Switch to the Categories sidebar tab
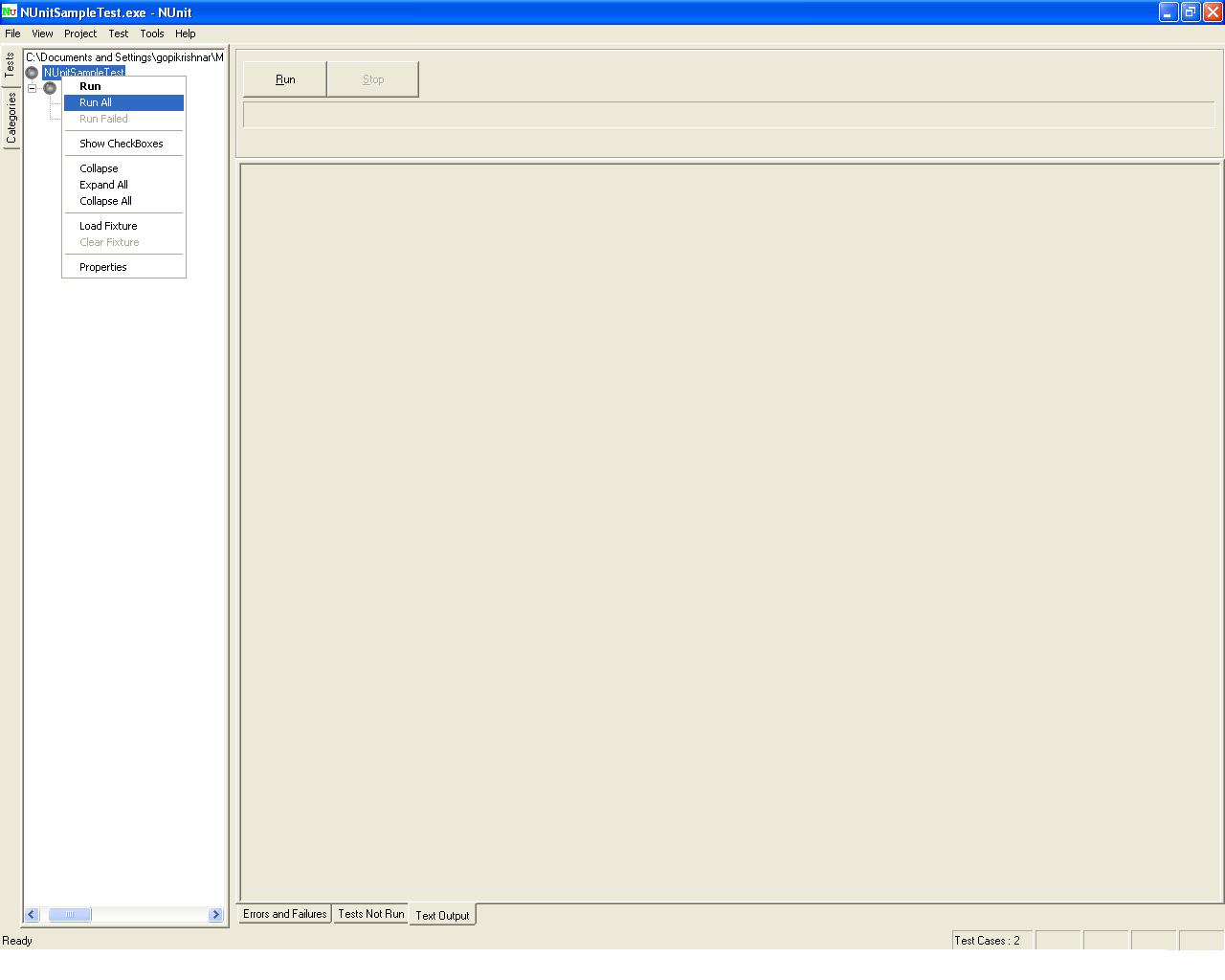 point(11,117)
